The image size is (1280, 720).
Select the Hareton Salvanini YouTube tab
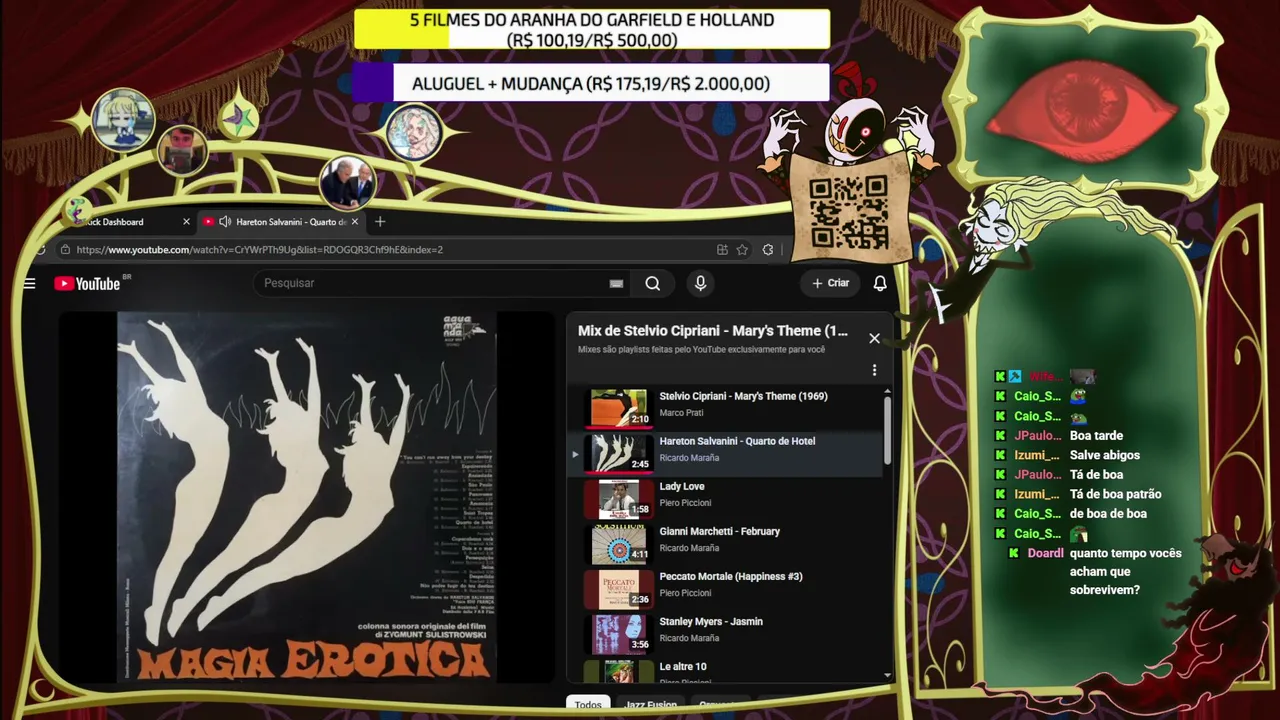[281, 222]
